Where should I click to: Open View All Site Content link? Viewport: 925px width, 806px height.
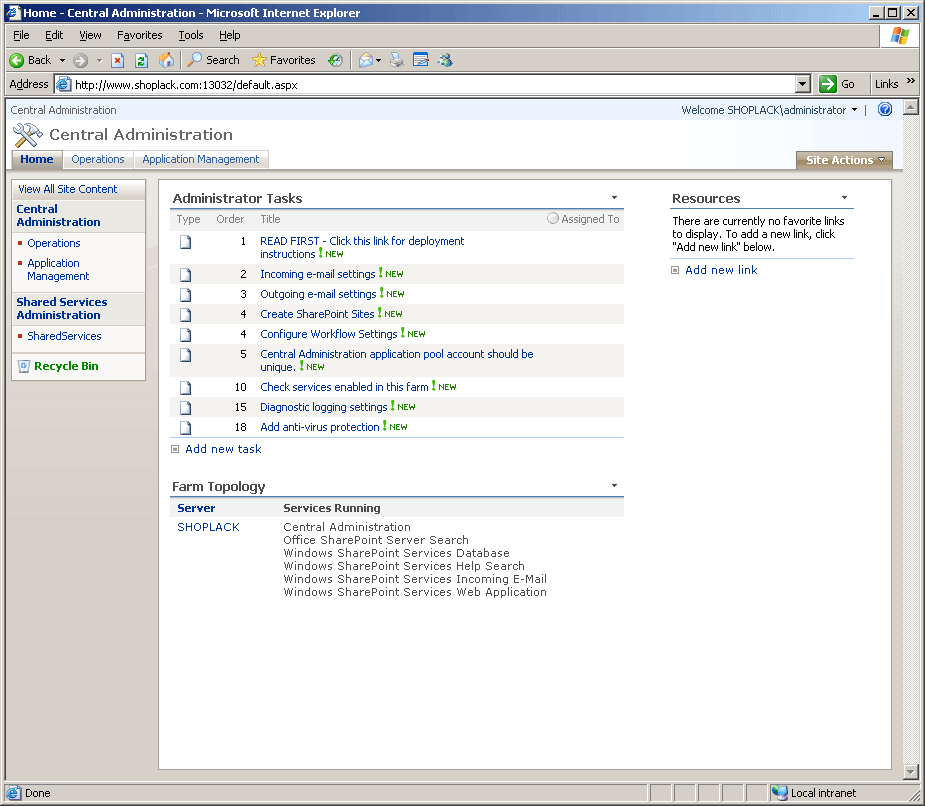pyautogui.click(x=68, y=189)
